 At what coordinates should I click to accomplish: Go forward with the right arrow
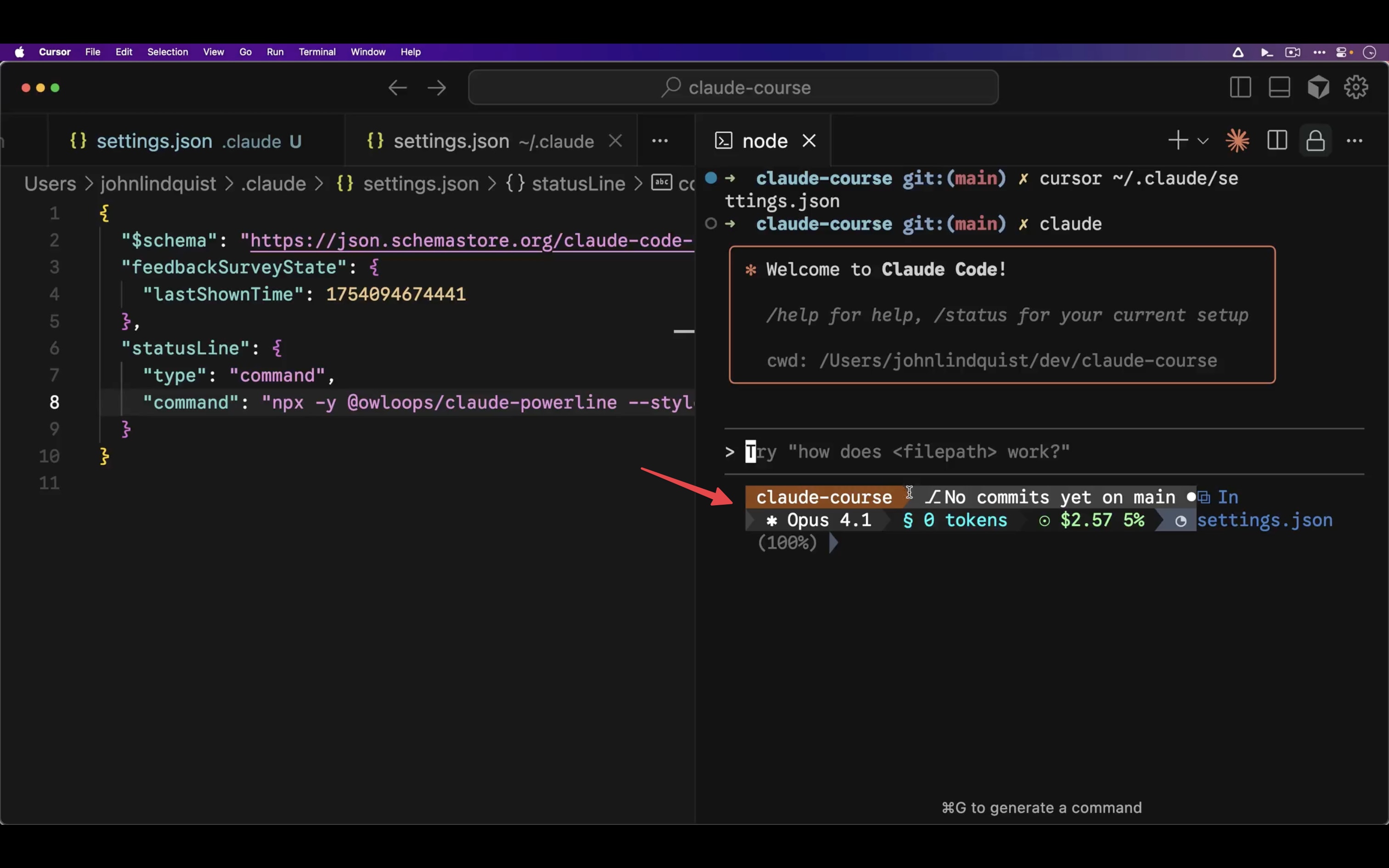[437, 88]
